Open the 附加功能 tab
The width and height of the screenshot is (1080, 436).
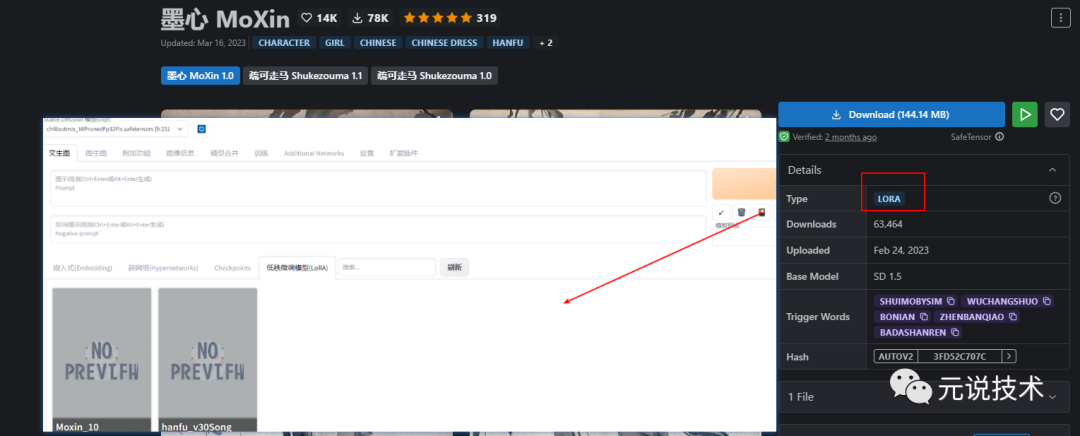pyautogui.click(x=136, y=153)
